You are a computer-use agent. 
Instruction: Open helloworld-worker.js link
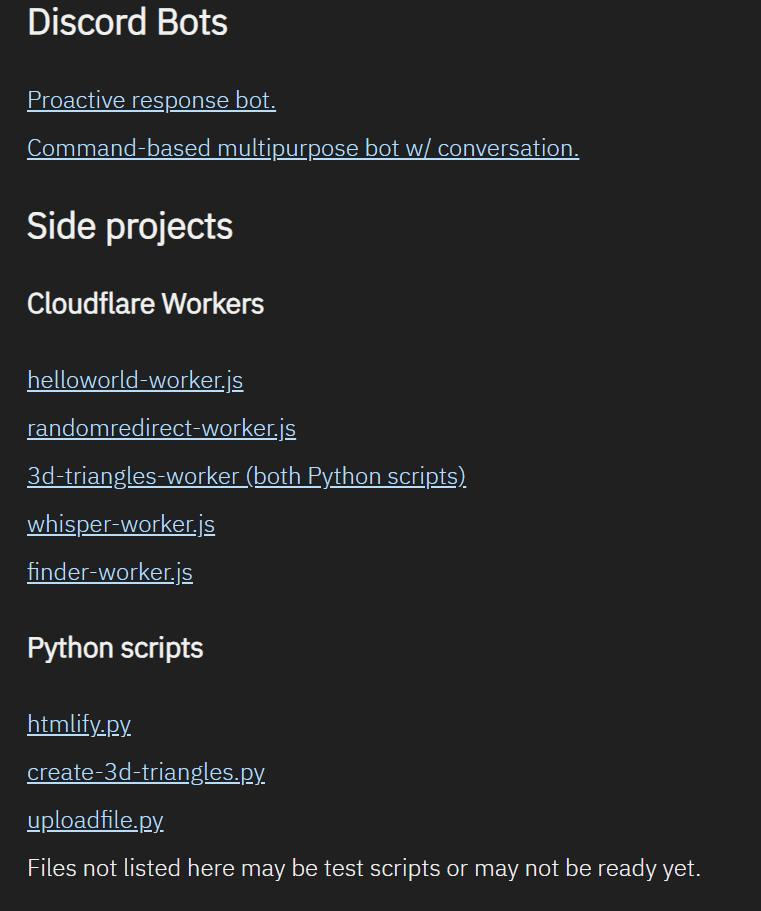click(135, 380)
